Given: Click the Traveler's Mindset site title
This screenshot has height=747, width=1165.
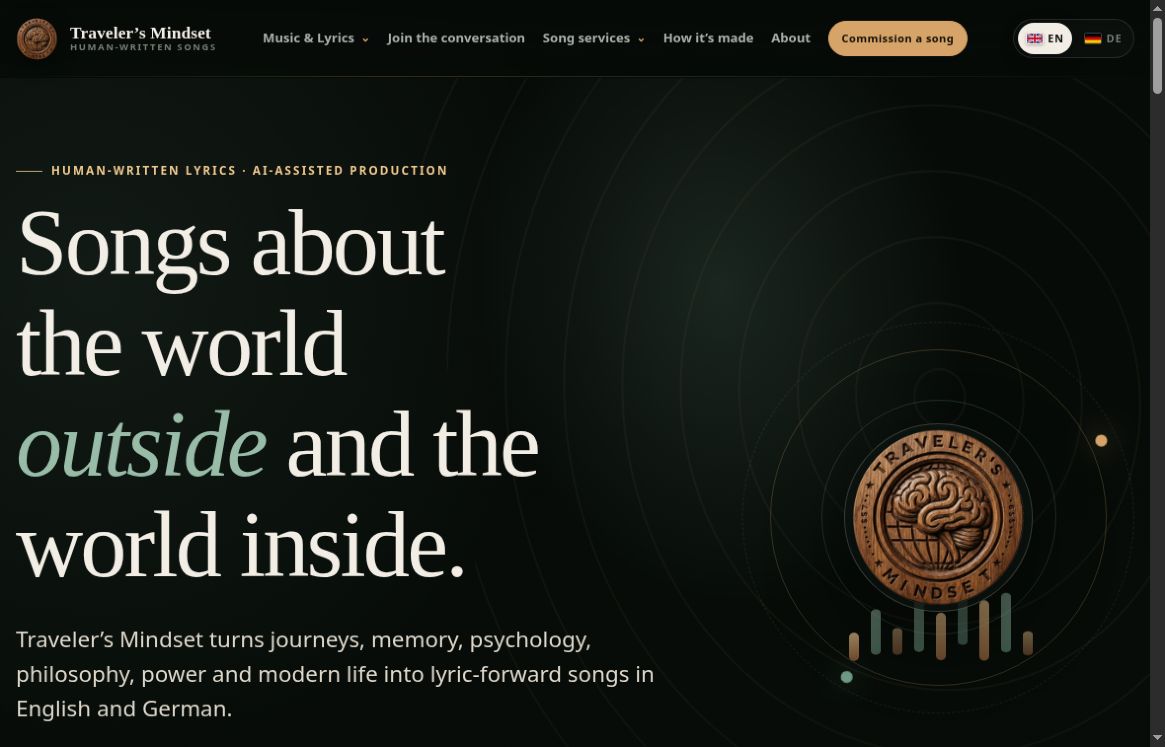Looking at the screenshot, I should point(140,33).
